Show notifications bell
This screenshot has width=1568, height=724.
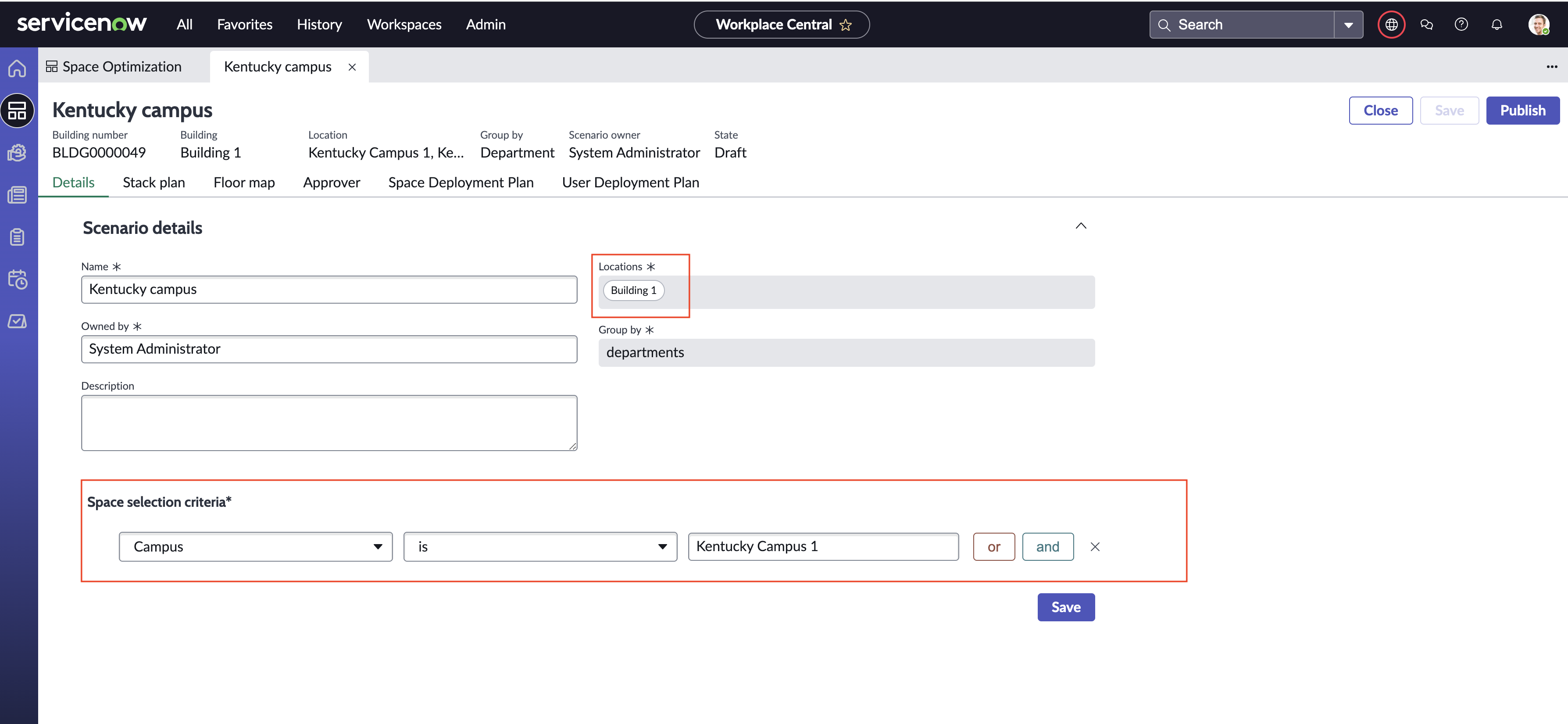pyautogui.click(x=1497, y=25)
